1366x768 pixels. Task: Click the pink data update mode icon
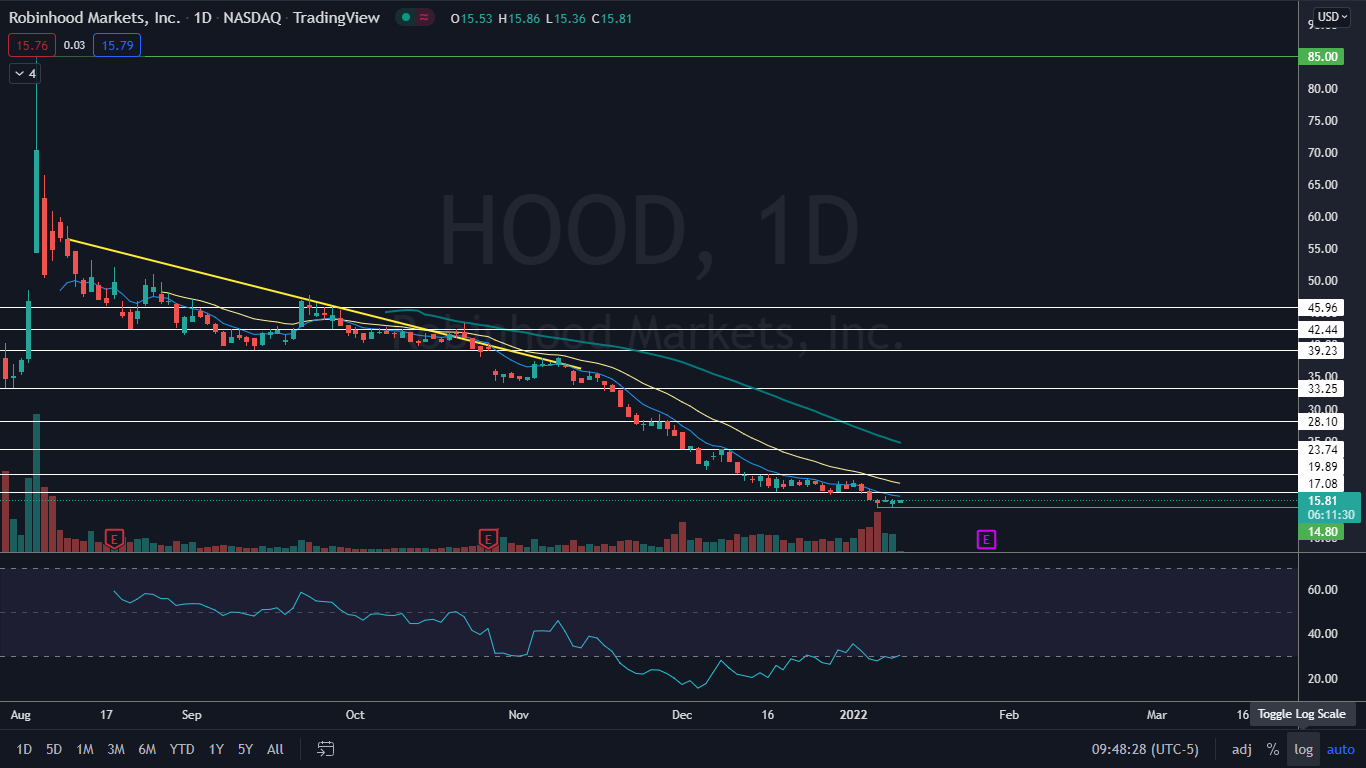[x=424, y=18]
